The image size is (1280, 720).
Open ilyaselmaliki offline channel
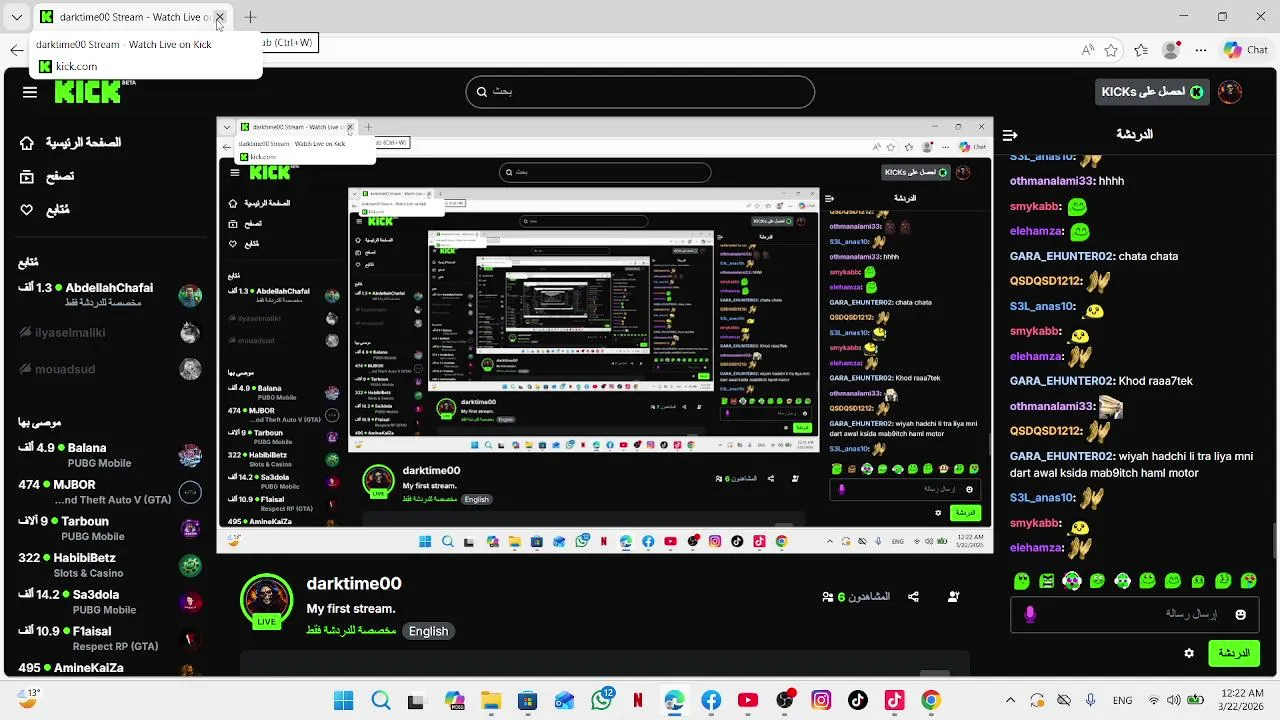pyautogui.click(x=110, y=332)
